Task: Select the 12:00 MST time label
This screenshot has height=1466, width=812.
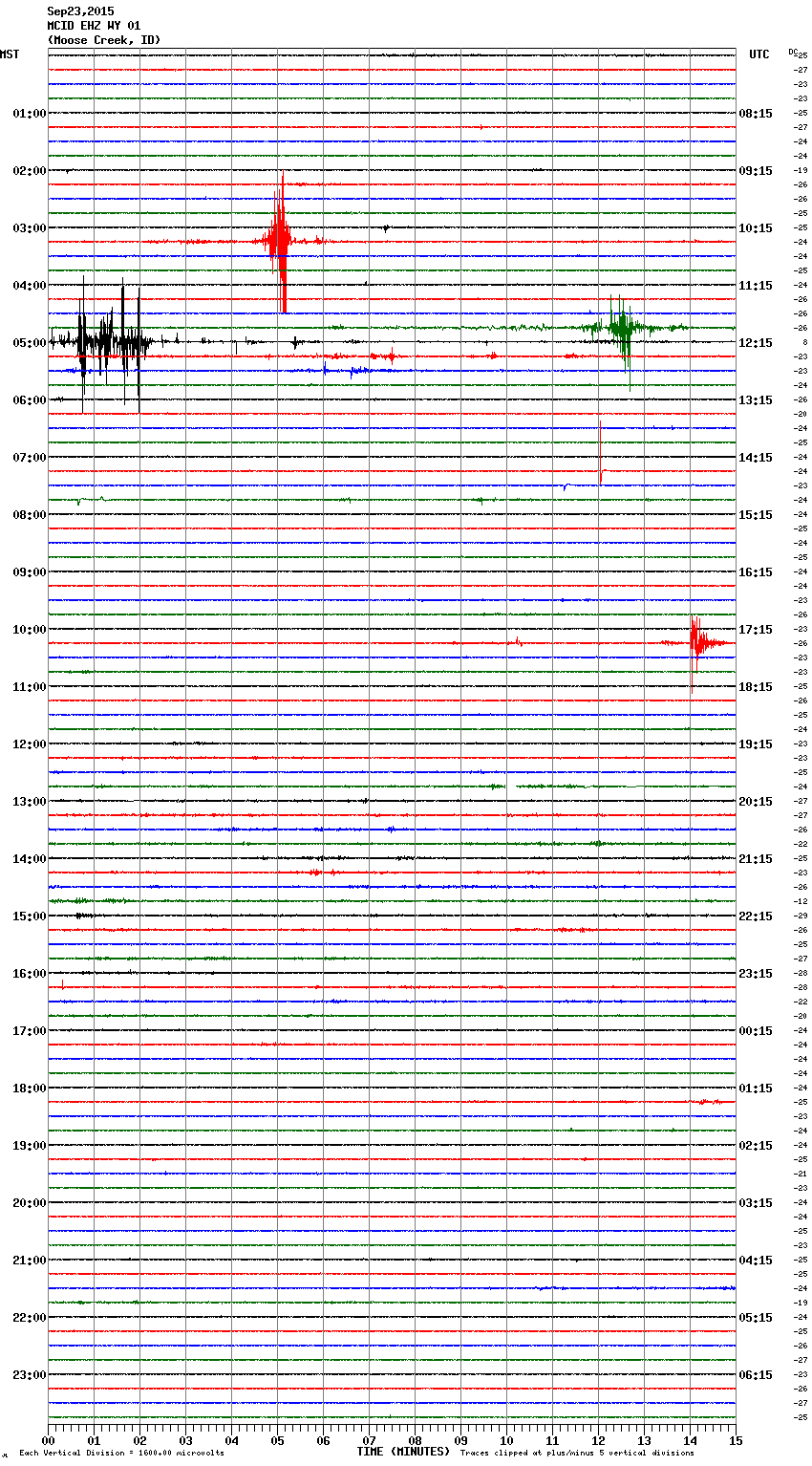Action: 29,744
